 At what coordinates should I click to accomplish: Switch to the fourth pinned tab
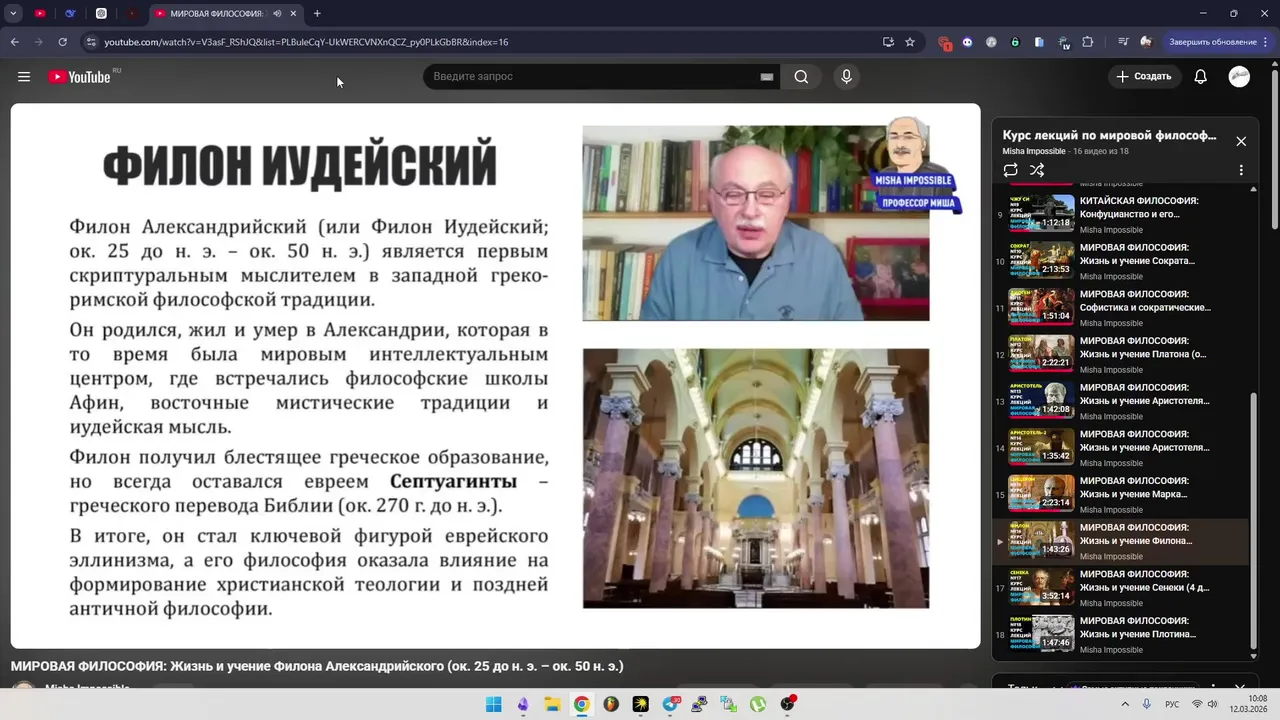point(132,14)
